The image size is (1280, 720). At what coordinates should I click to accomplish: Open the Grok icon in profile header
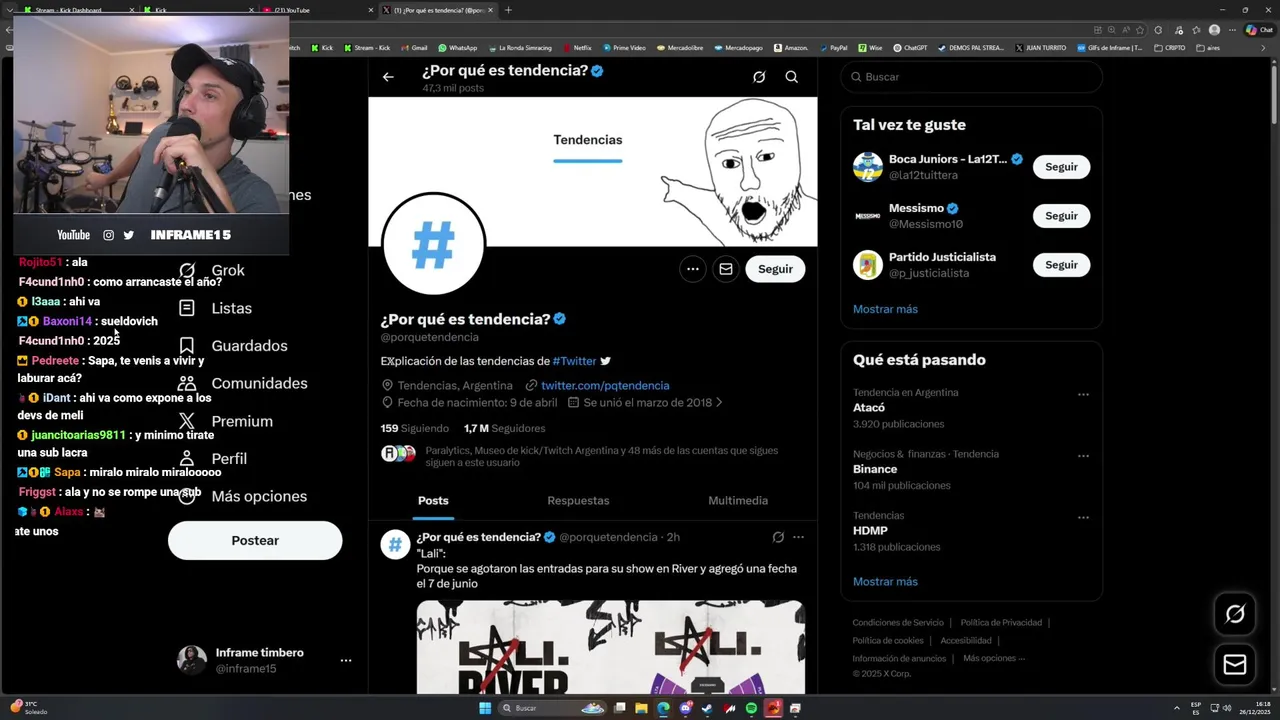[x=759, y=77]
